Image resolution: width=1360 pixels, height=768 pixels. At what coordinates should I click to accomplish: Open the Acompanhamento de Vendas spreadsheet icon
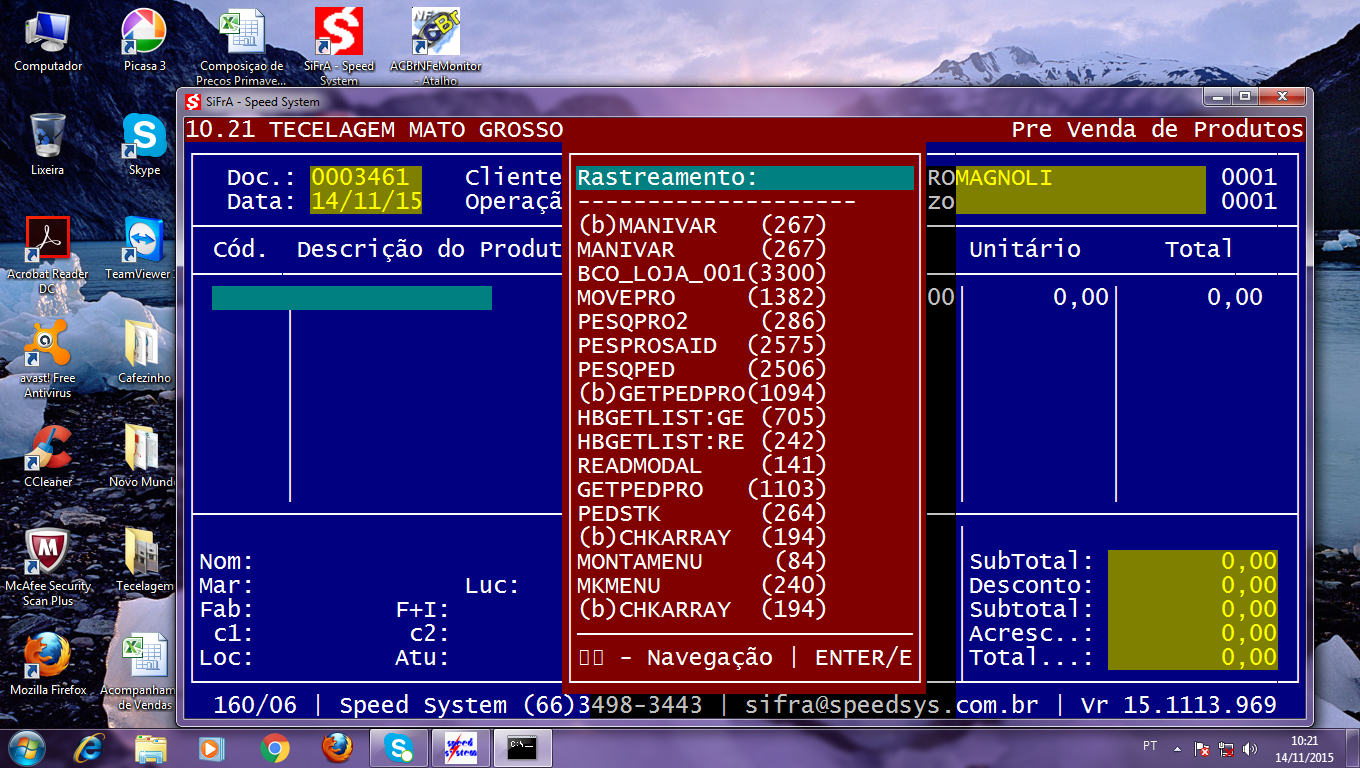[139, 671]
